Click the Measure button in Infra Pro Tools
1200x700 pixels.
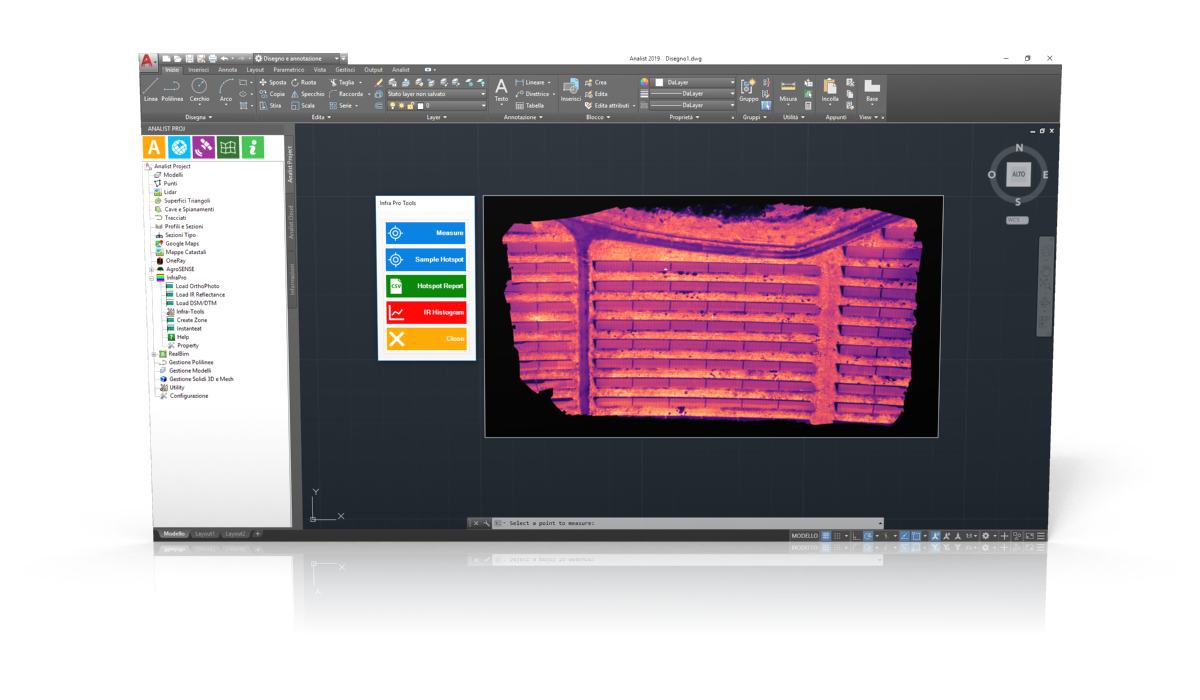pyautogui.click(x=426, y=233)
